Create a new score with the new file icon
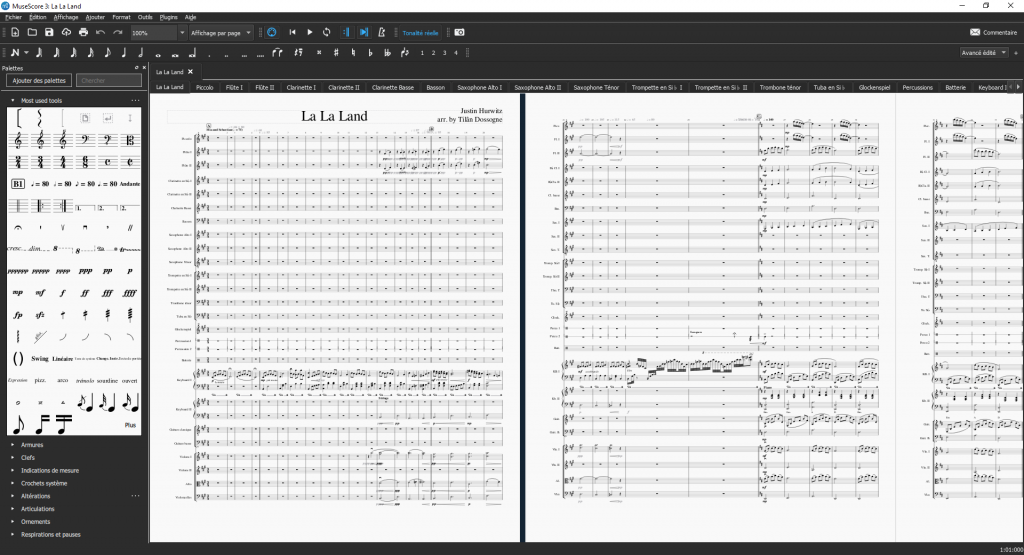 [x=15, y=32]
